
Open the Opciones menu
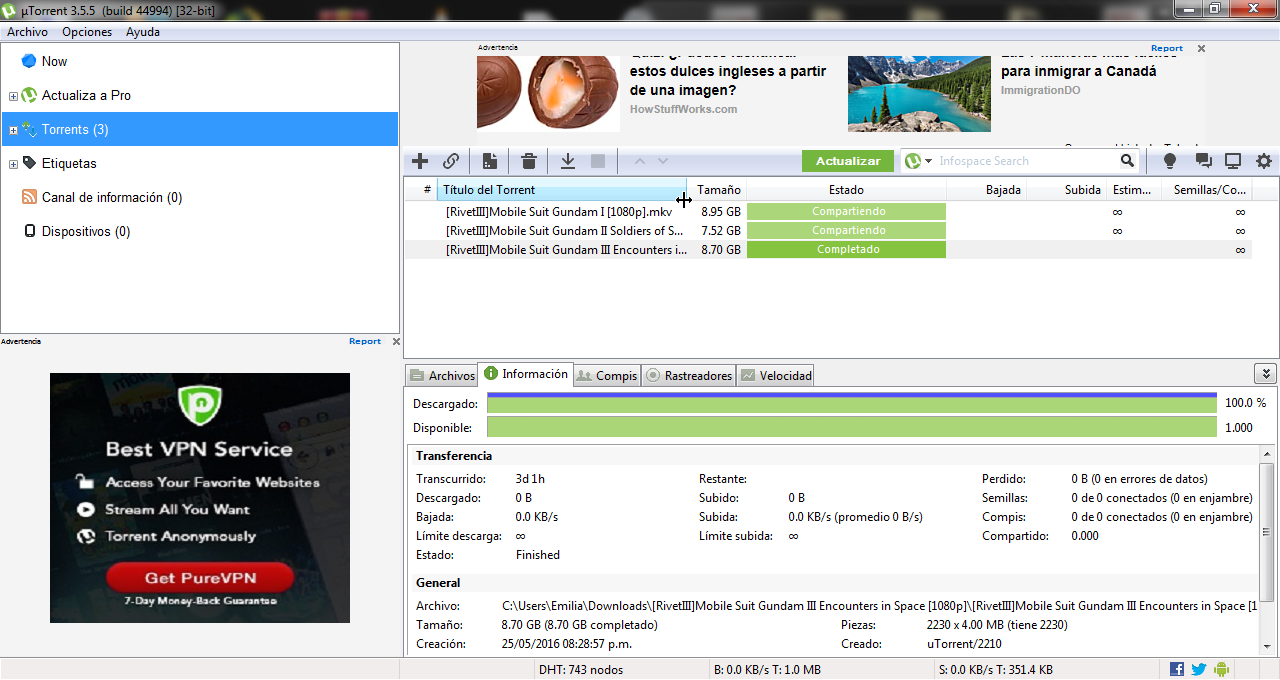tap(87, 32)
